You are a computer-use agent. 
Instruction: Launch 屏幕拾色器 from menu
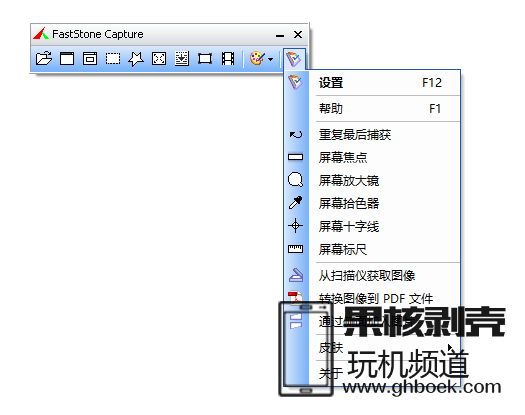point(384,203)
